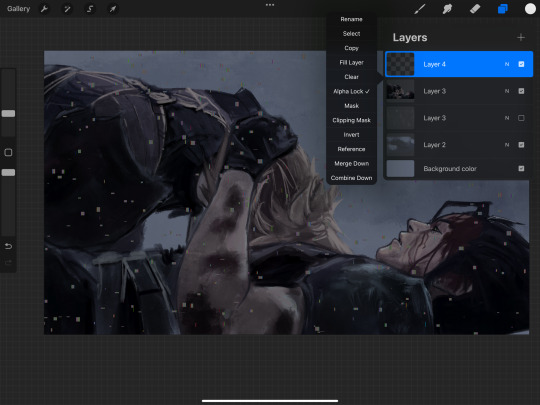This screenshot has width=540, height=405.
Task: Choose Reference option
Action: (x=351, y=149)
